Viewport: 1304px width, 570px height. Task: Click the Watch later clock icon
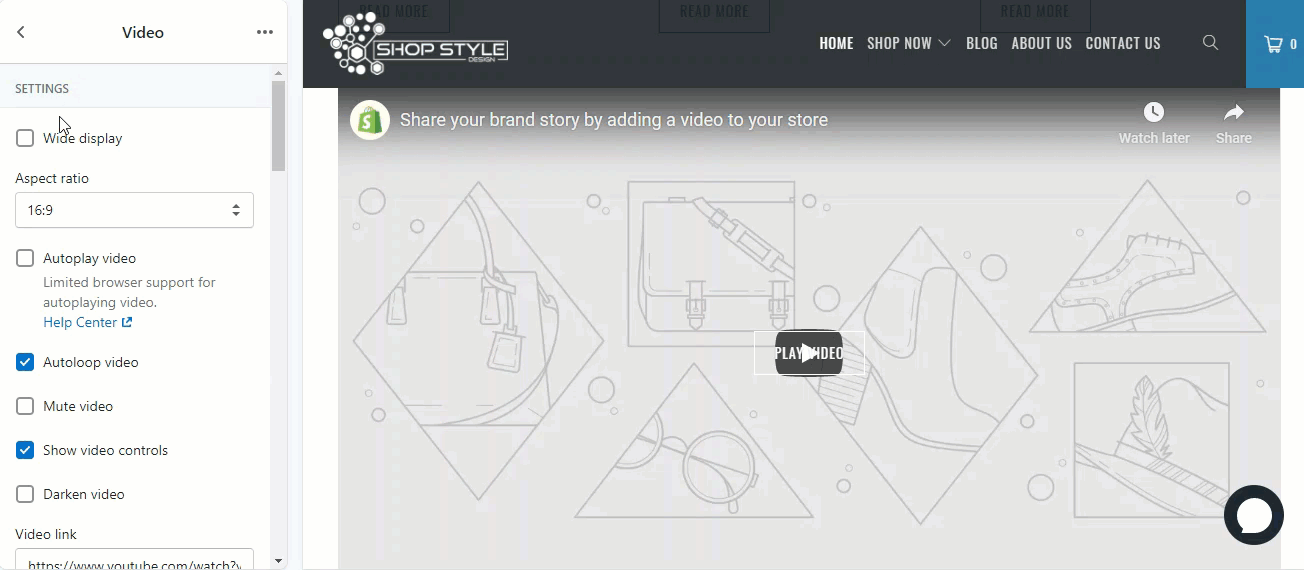click(x=1154, y=112)
